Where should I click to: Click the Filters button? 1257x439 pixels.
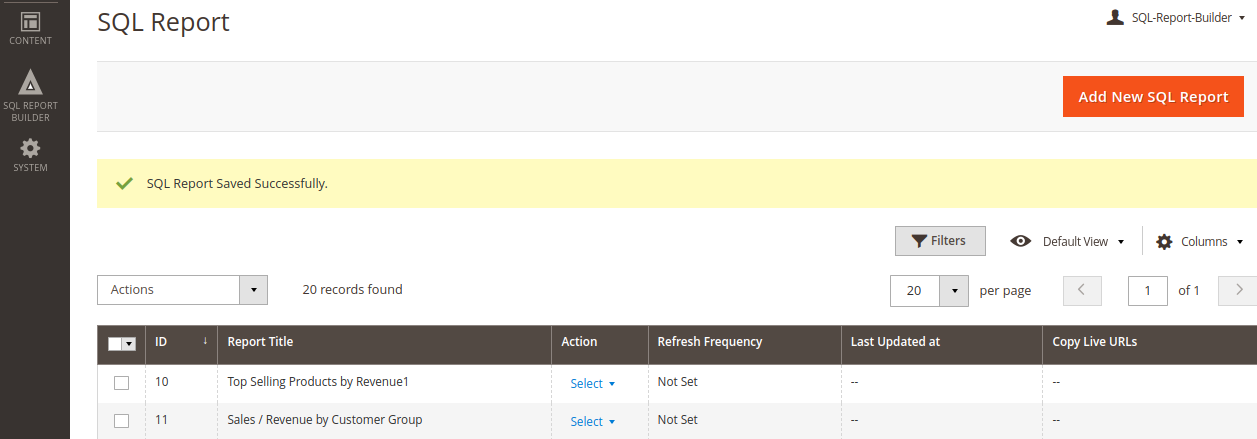940,241
